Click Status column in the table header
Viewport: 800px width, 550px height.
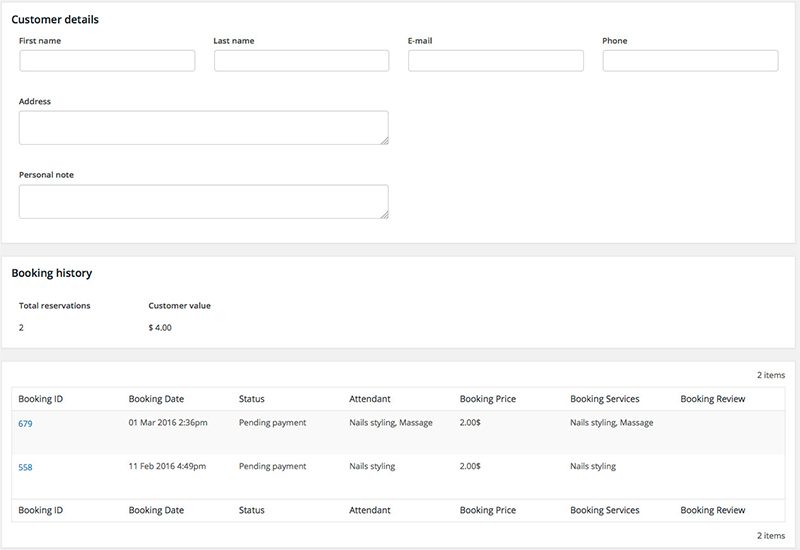pos(252,399)
